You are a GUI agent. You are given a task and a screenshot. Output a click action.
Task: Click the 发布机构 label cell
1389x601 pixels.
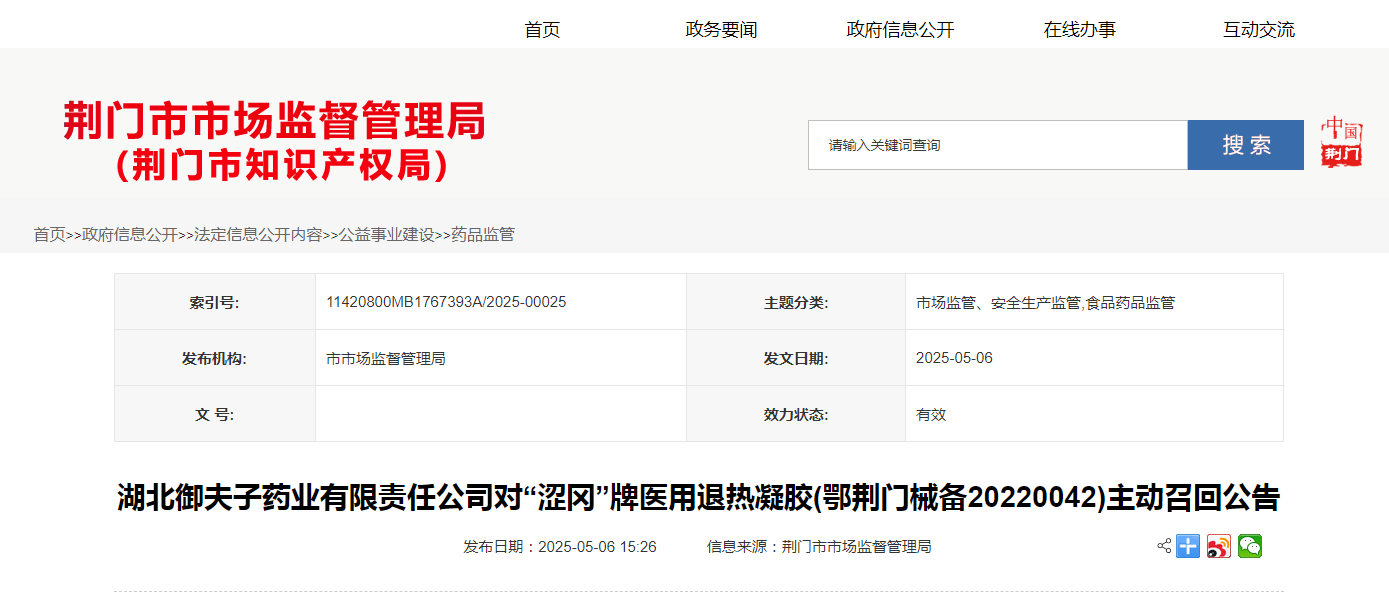pyautogui.click(x=215, y=358)
